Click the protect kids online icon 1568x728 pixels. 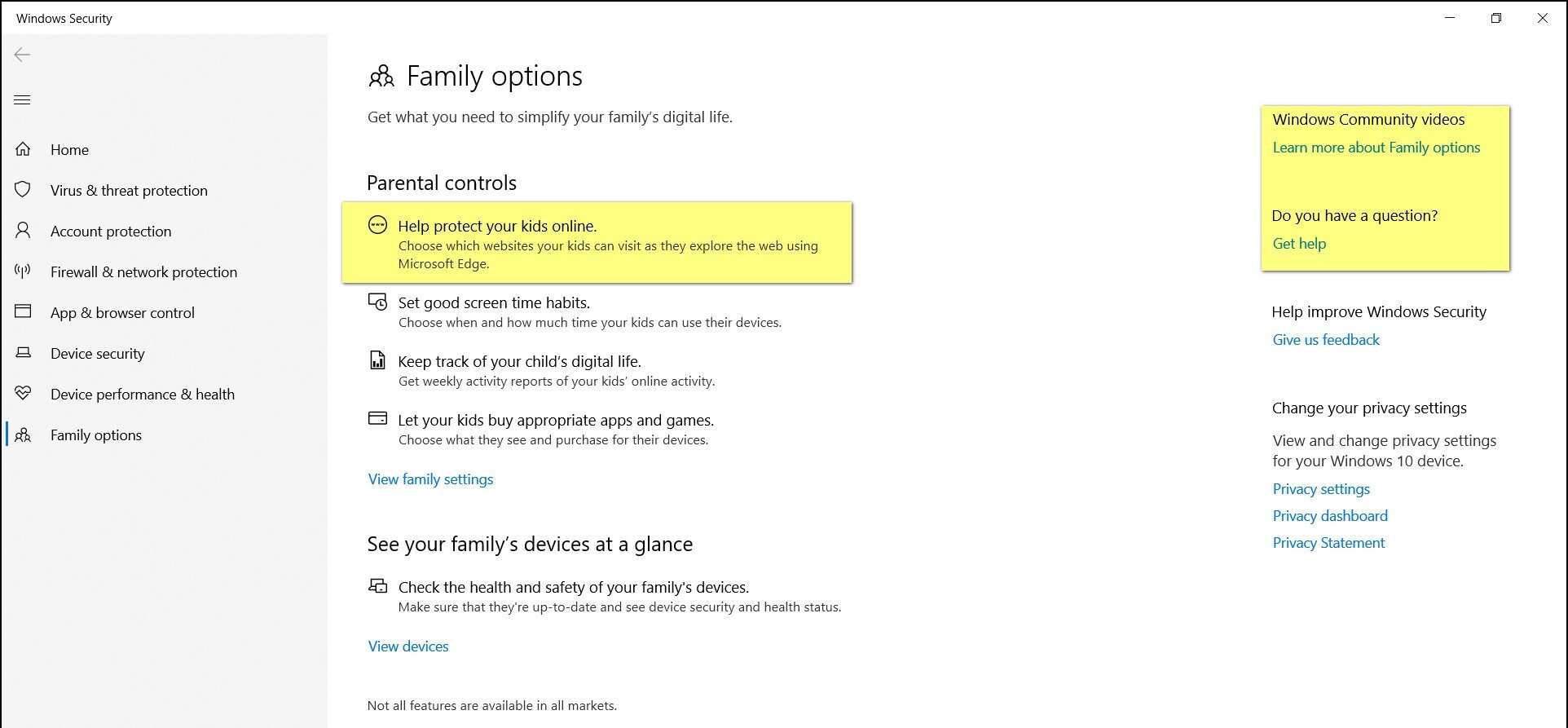[377, 225]
